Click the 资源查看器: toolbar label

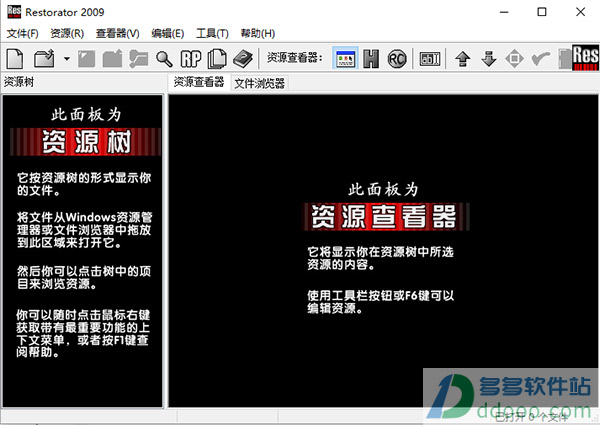pyautogui.click(x=295, y=58)
